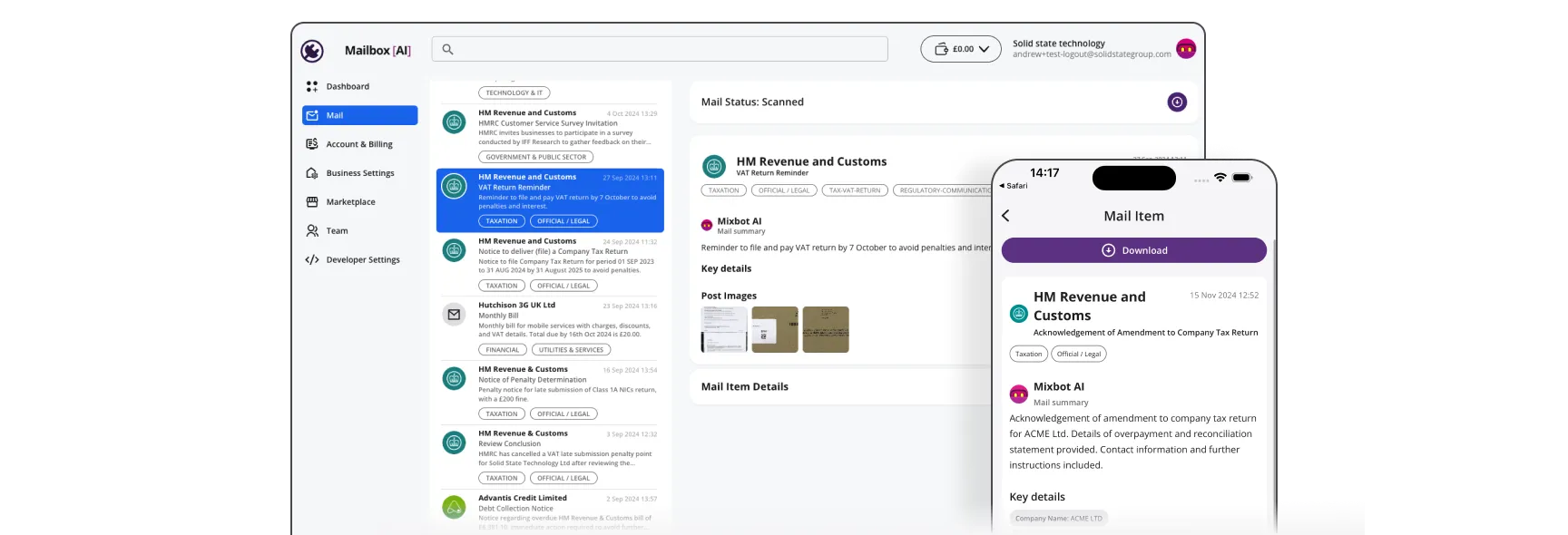
Task: Click the green Advantis Credit Limited sender icon
Action: coord(454,507)
